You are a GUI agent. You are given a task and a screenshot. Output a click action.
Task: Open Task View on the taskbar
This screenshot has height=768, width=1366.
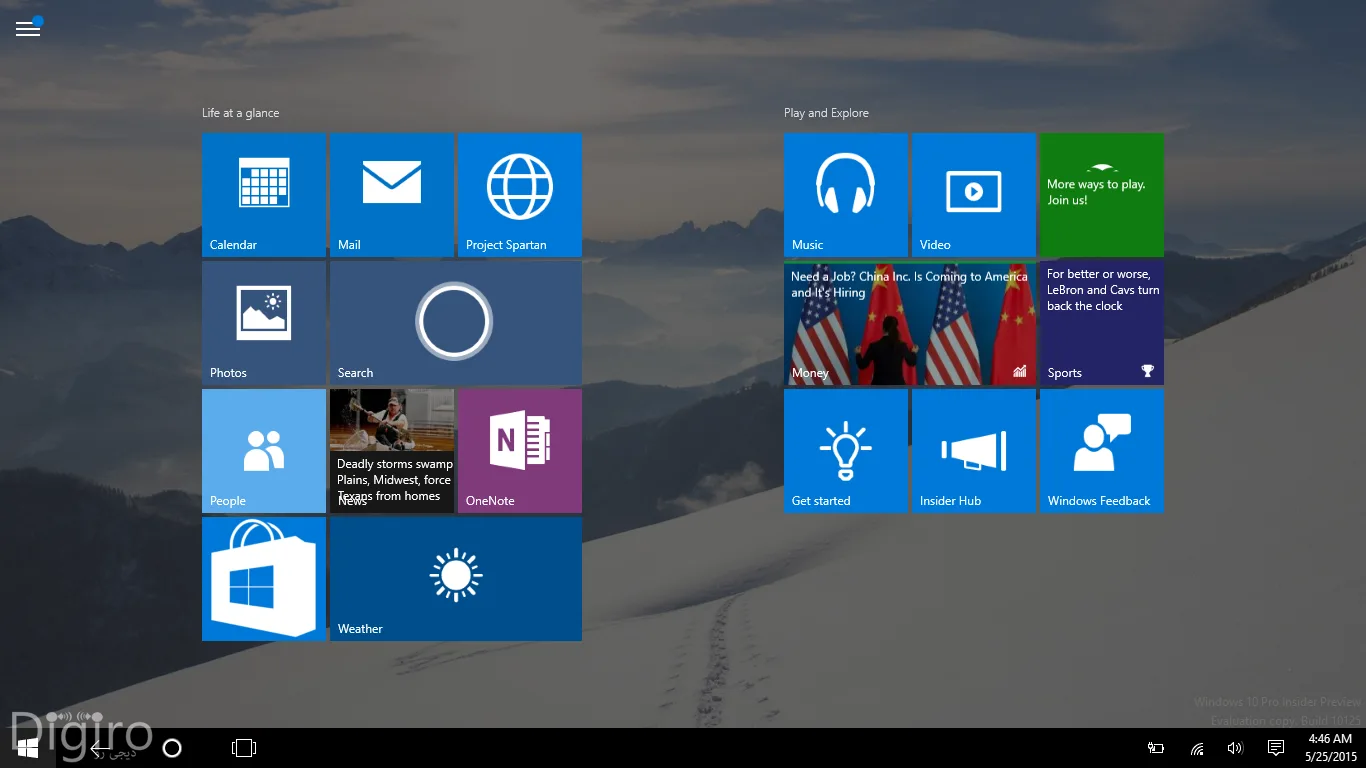click(x=244, y=748)
